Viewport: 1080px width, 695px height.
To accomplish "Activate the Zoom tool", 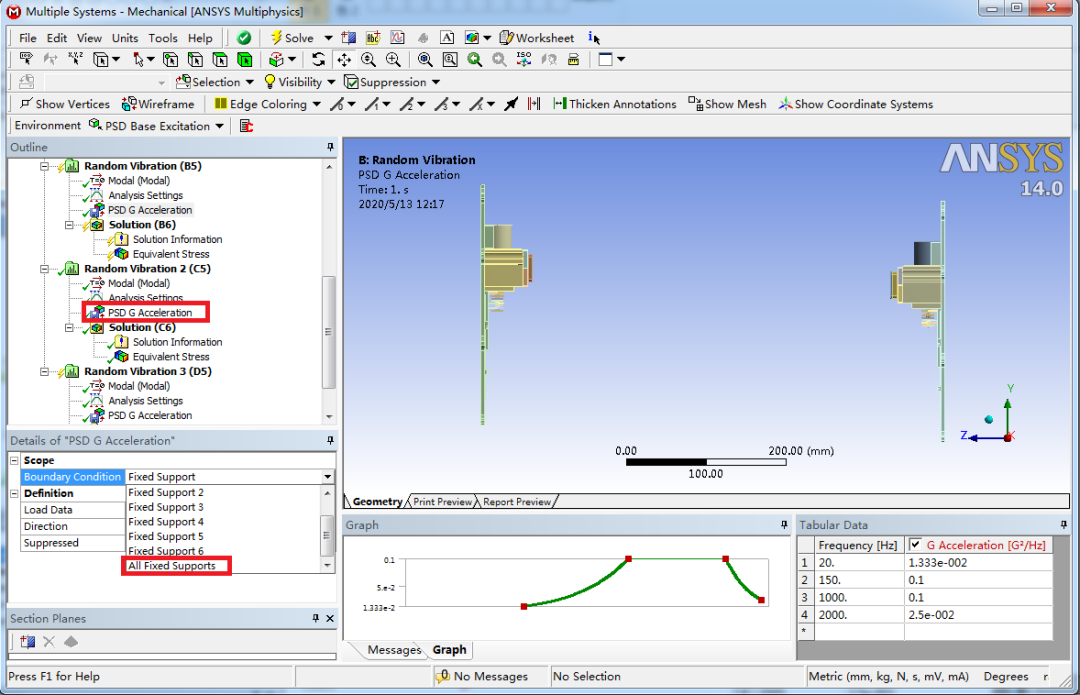I will coord(368,60).
